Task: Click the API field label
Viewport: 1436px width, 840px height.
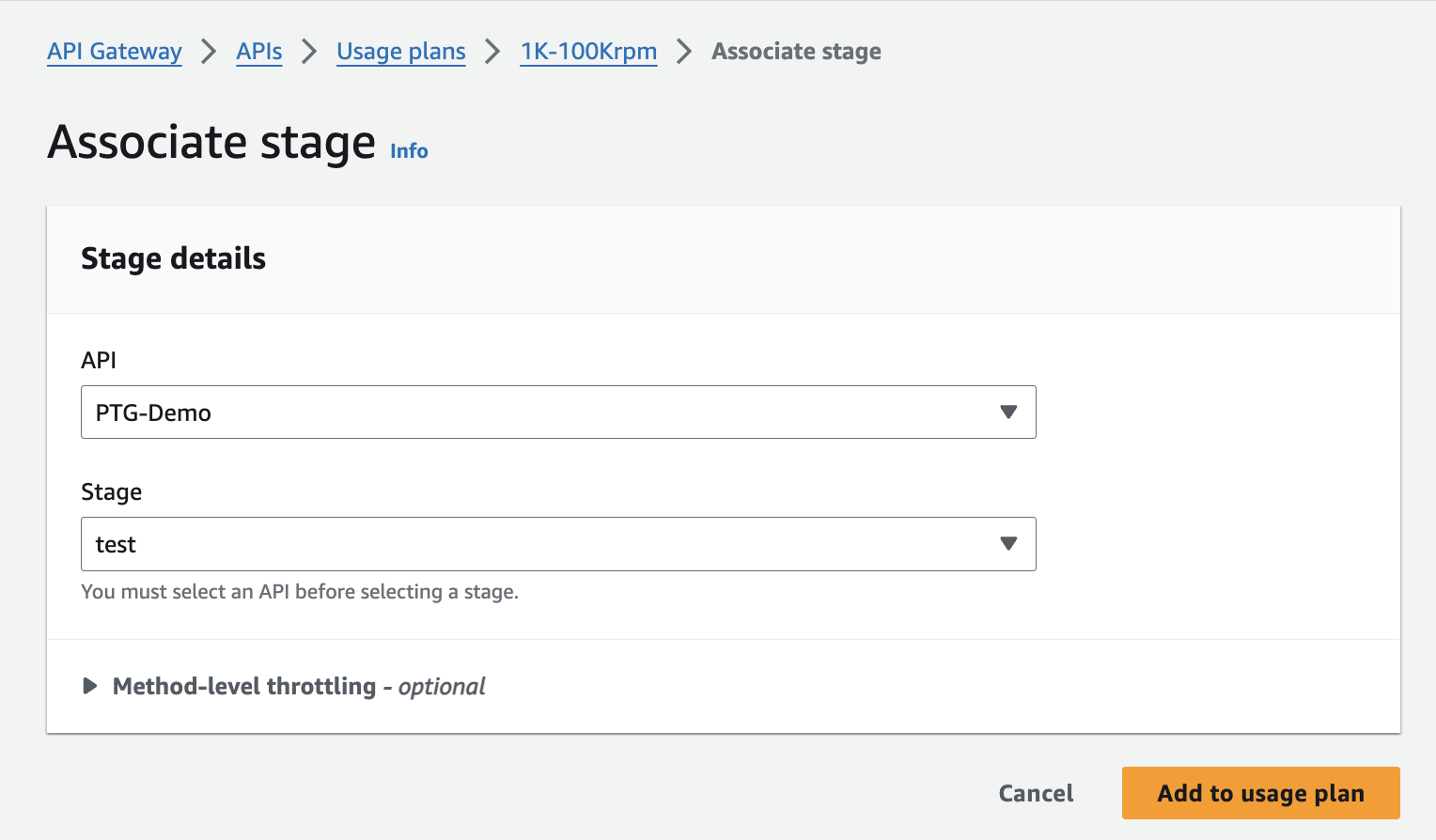Action: (x=99, y=360)
